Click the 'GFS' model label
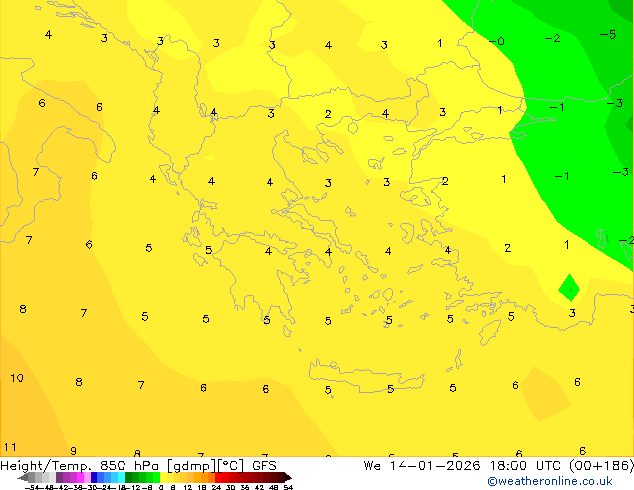Screen dimensions: 634x490 click(x=264, y=465)
